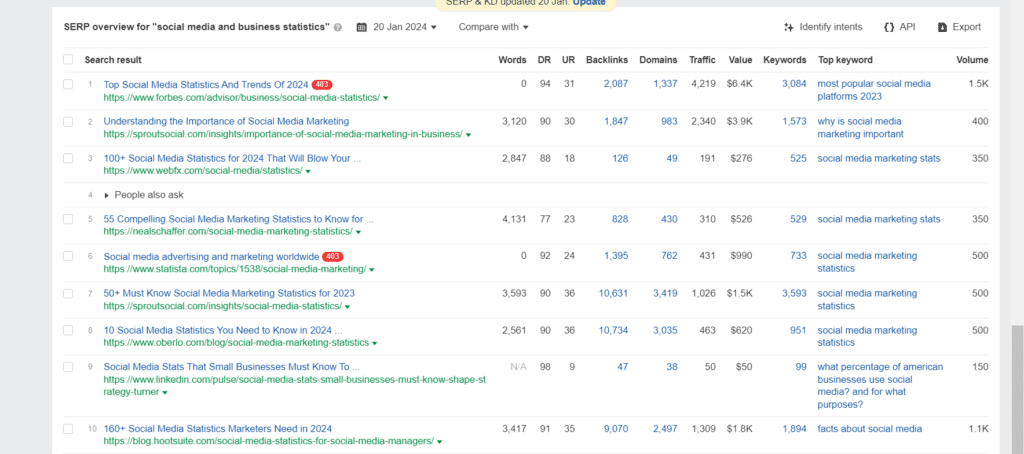This screenshot has width=1024, height=454.
Task: Open the dropdown arrow after the linkedin.com URL
Action: [x=165, y=393]
